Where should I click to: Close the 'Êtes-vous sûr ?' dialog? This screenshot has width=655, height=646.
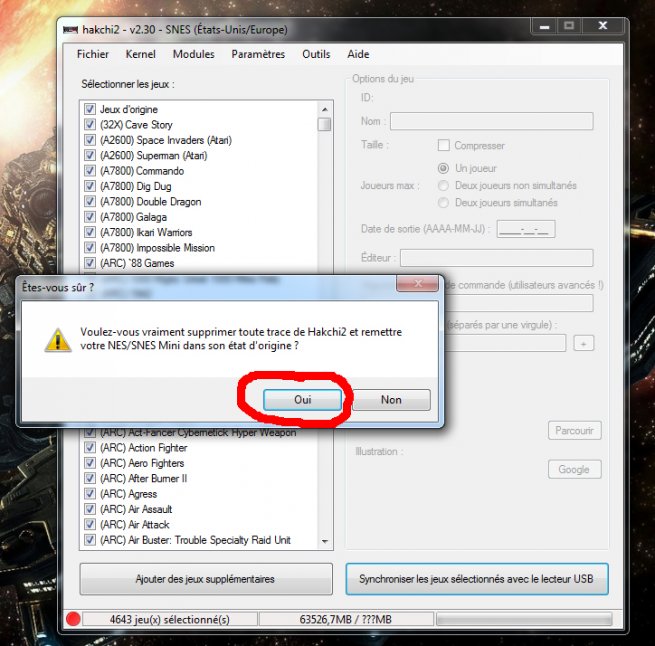pos(418,286)
